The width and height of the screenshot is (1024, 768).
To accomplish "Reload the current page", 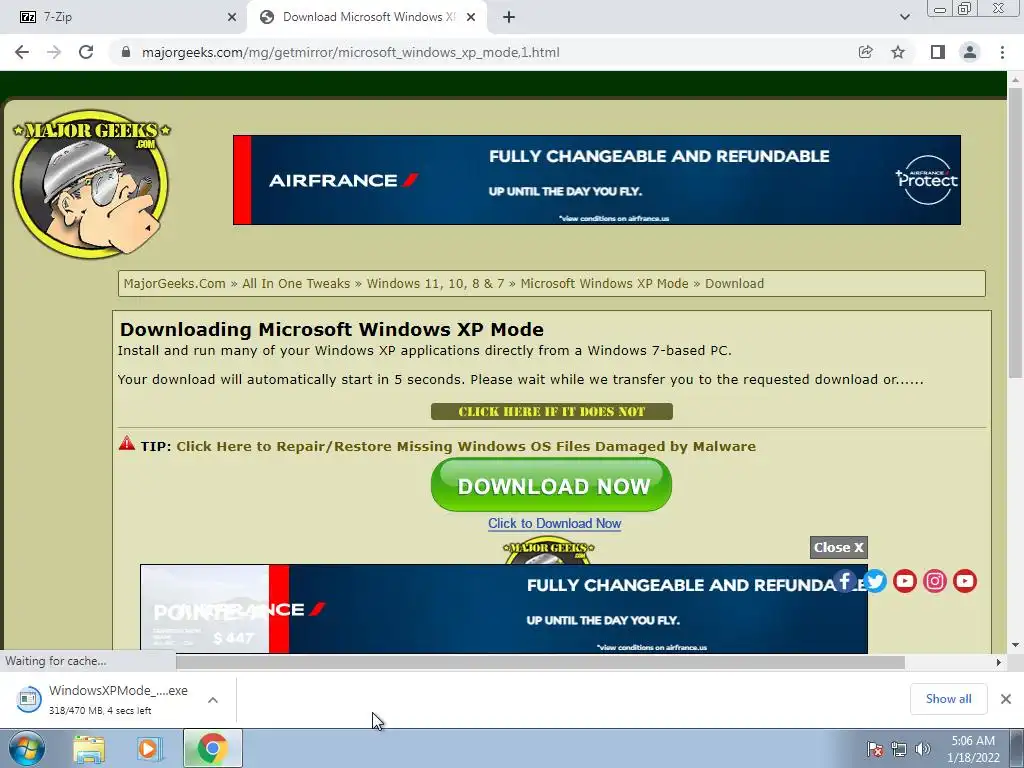I will click(x=86, y=52).
